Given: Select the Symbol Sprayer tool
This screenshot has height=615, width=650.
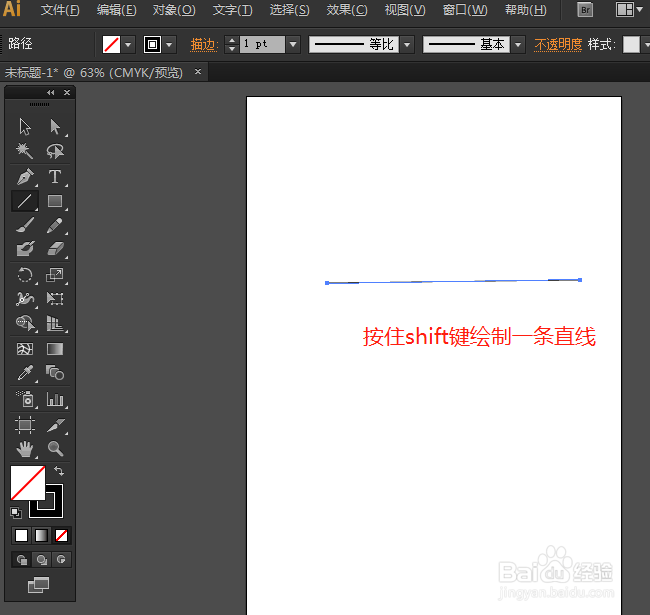Looking at the screenshot, I should (25, 399).
